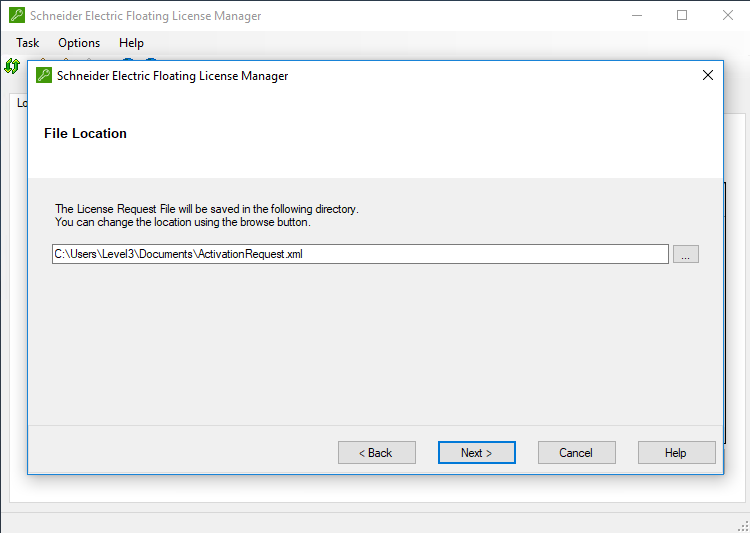The image size is (750, 533).
Task: Click the resize grip in status bar
Action: pyautogui.click(x=742, y=526)
